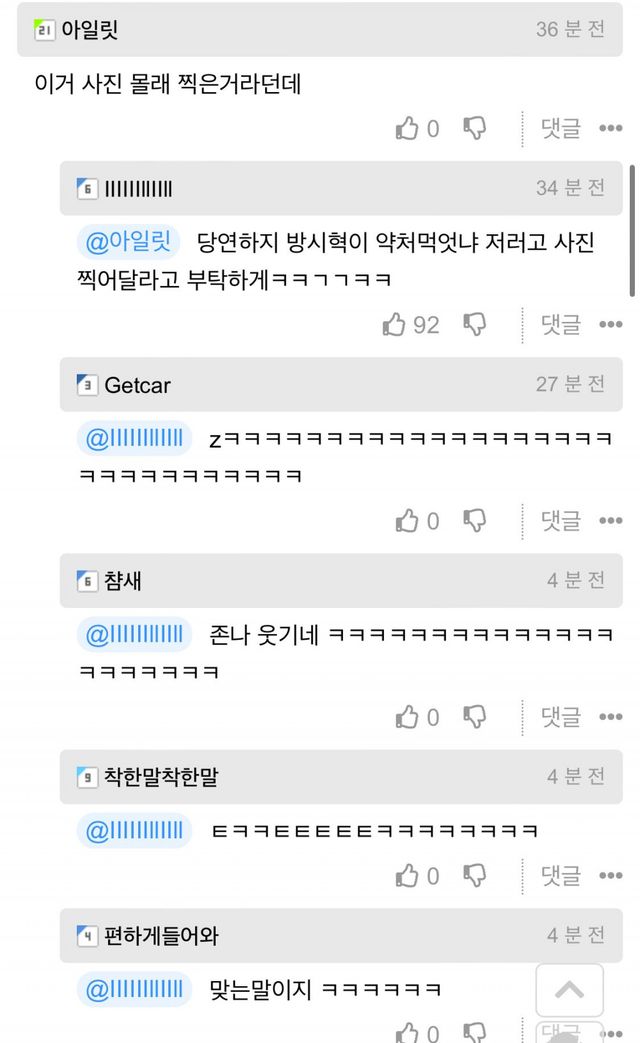
Task: Open the @아일릿 mention tag
Action: coord(128,241)
